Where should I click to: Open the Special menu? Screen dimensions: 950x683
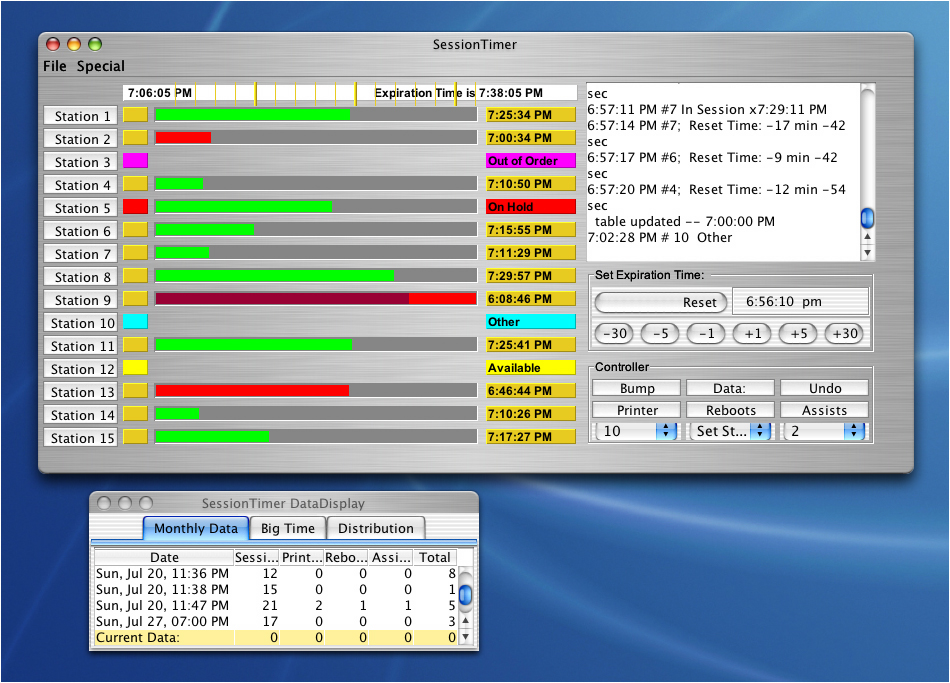pyautogui.click(x=101, y=66)
